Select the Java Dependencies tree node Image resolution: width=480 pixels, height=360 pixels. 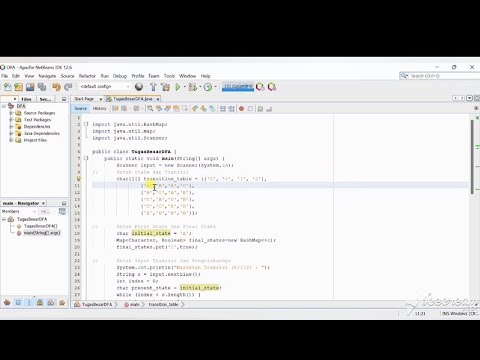[42, 133]
